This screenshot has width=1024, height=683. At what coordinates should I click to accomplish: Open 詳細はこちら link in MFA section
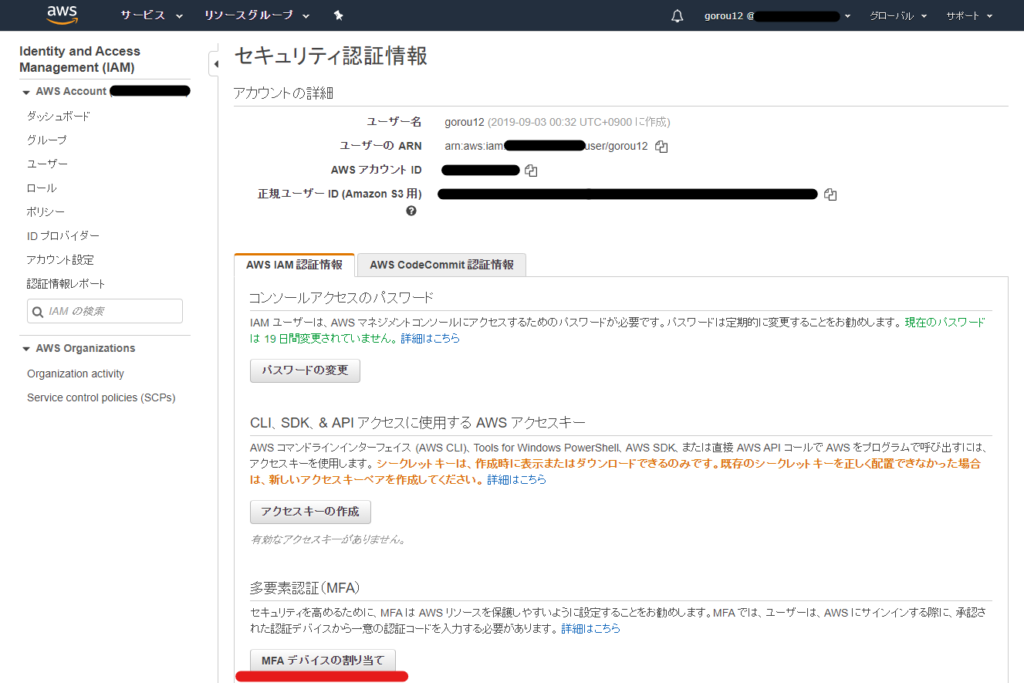pos(591,628)
